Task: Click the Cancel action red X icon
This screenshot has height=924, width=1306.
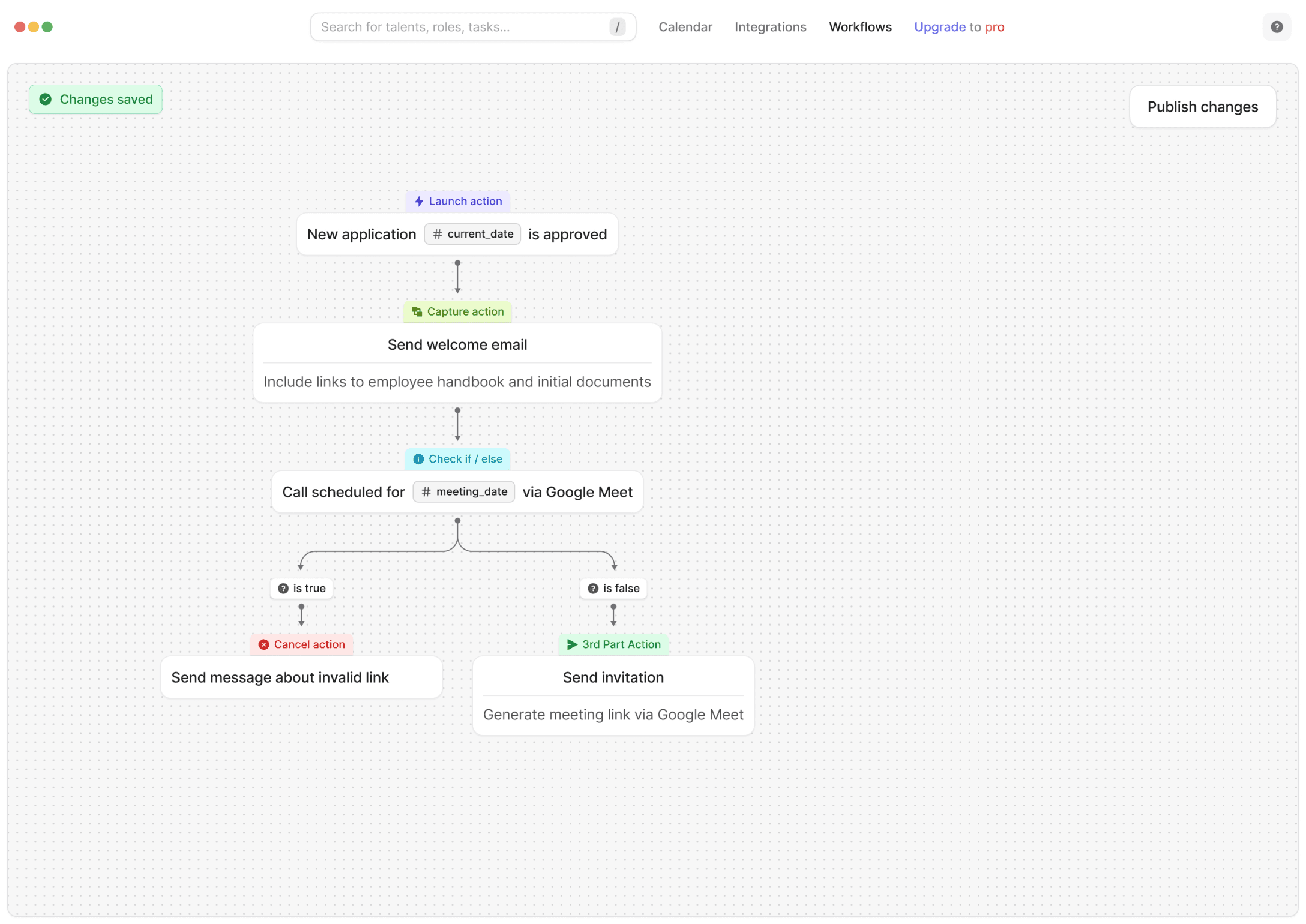Action: click(263, 645)
